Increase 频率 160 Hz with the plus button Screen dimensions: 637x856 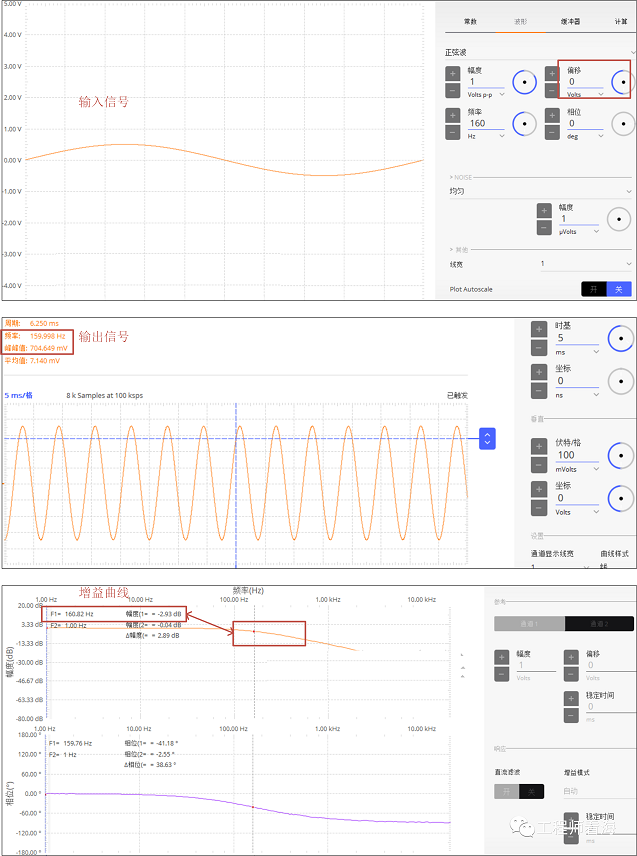click(x=453, y=116)
